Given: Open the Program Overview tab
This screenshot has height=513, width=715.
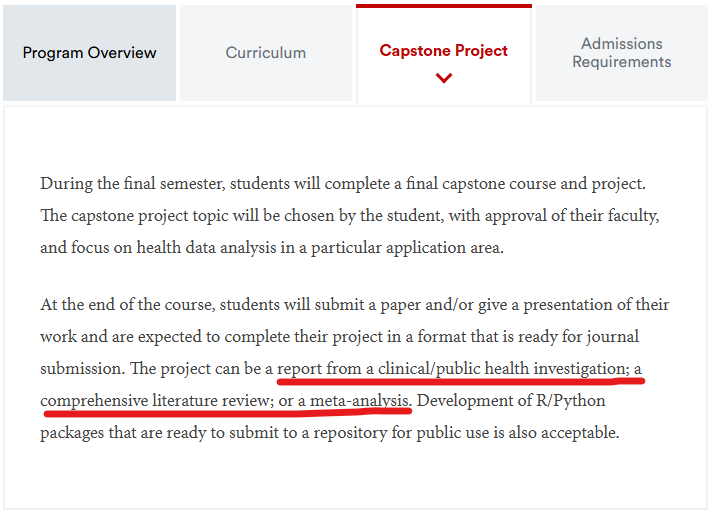Looking at the screenshot, I should coord(89,53).
